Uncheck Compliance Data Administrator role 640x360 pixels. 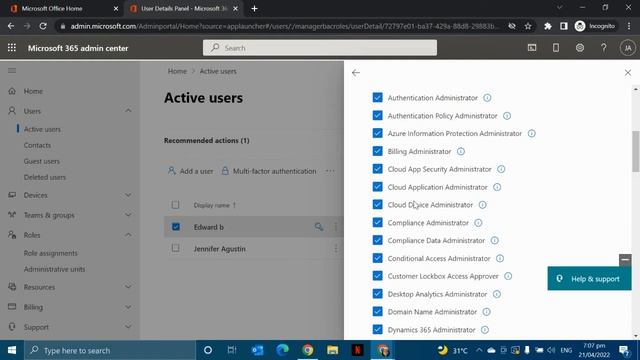(378, 240)
